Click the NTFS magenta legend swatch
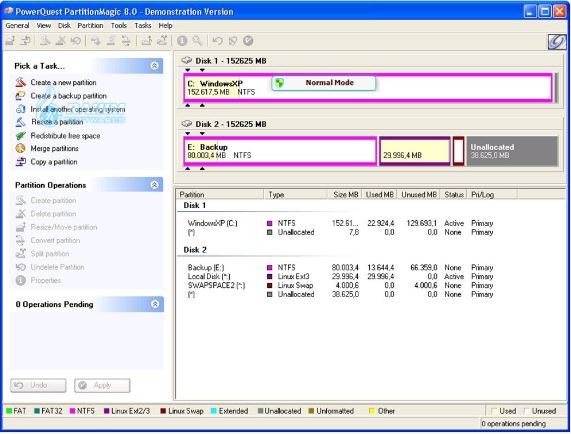571x434 pixels. [72, 411]
